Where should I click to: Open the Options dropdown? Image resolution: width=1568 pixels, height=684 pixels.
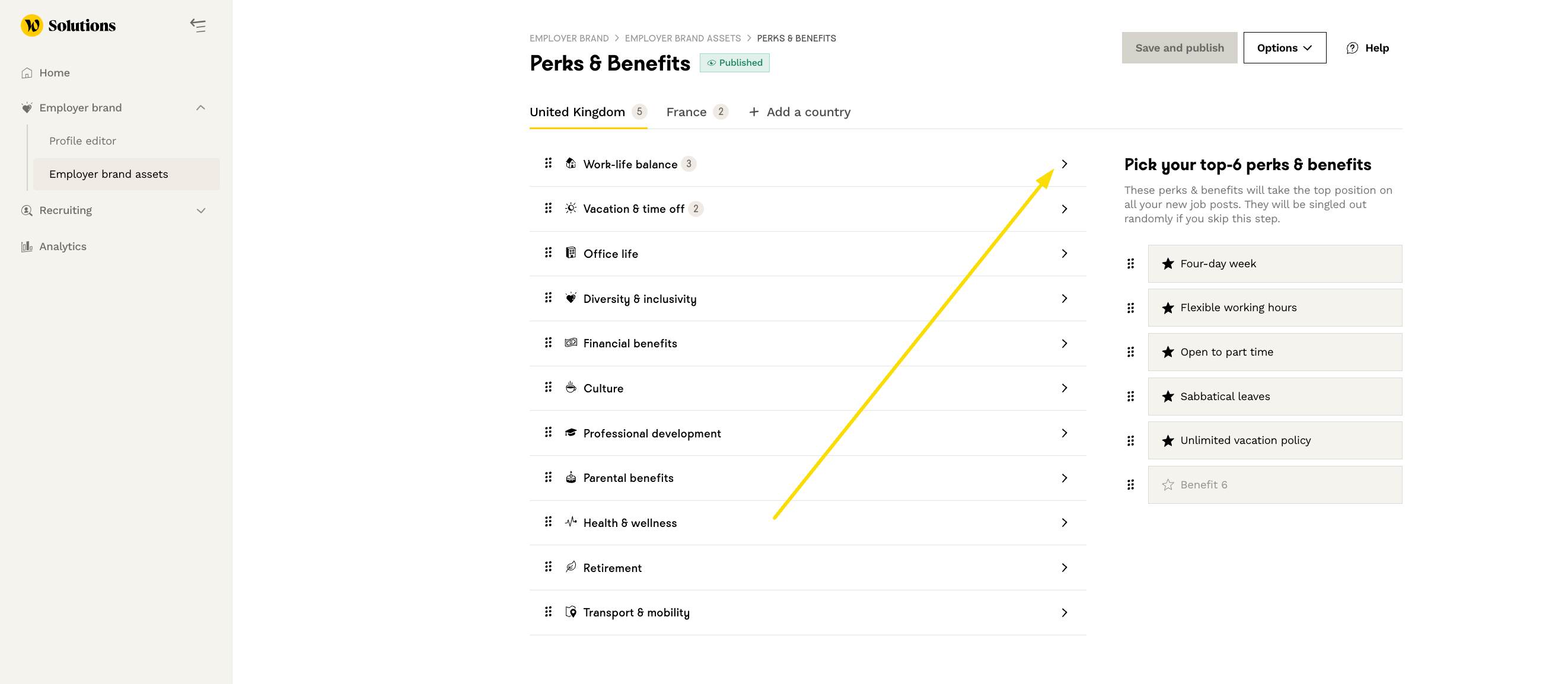point(1285,48)
